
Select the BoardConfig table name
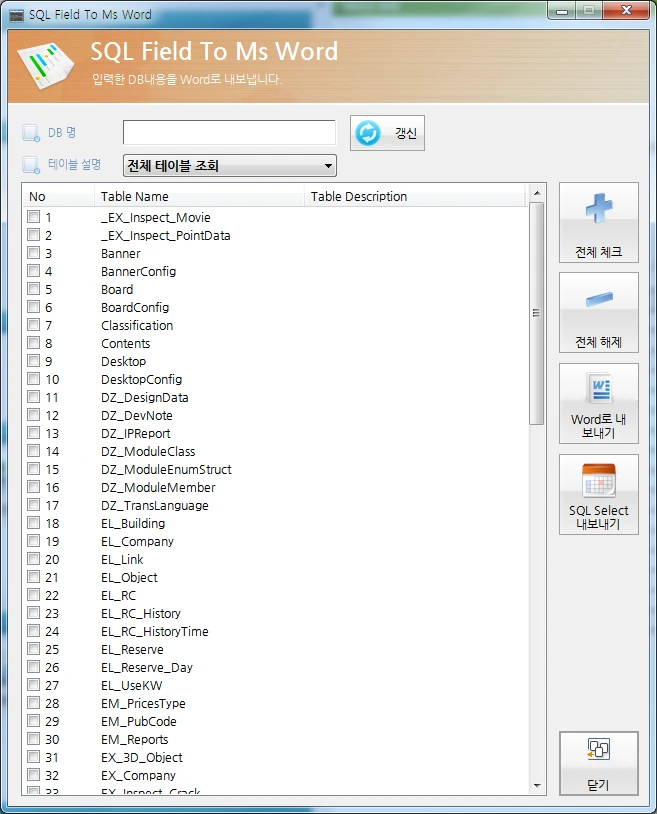click(x=135, y=307)
